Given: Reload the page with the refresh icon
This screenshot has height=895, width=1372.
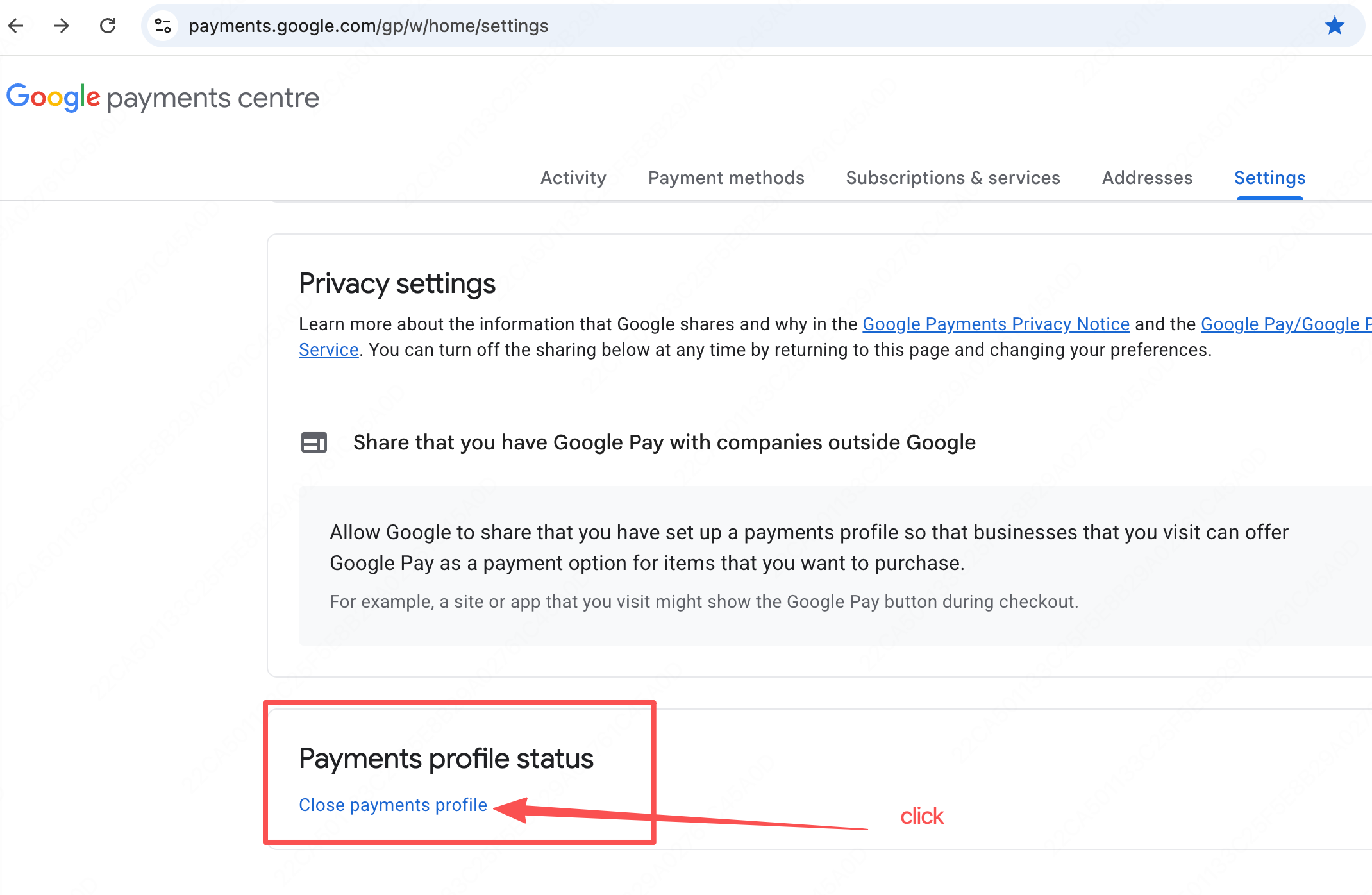Looking at the screenshot, I should pyautogui.click(x=108, y=26).
